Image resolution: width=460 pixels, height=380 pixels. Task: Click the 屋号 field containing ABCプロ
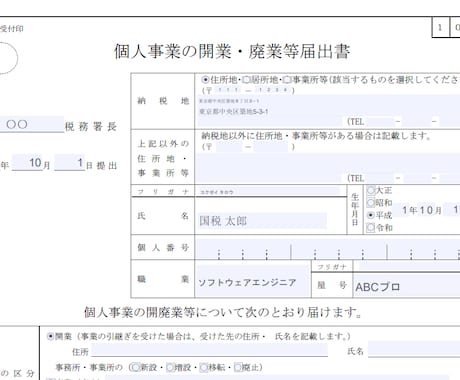coord(407,286)
